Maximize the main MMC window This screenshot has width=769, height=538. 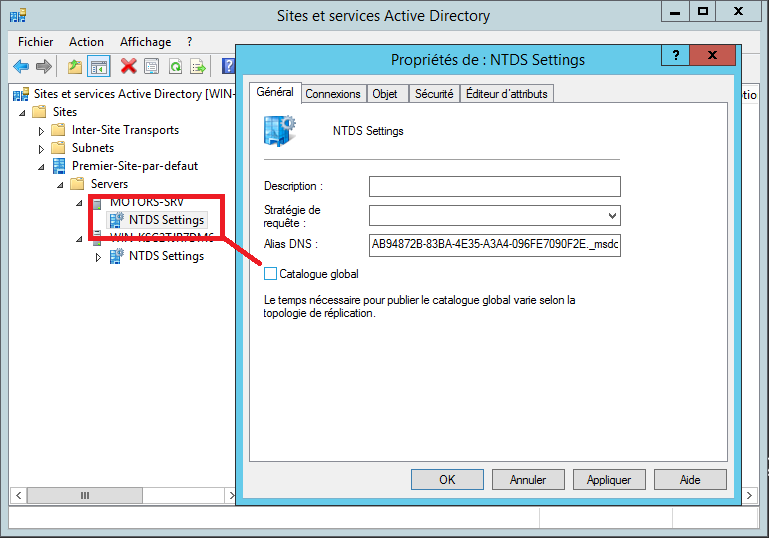[703, 11]
